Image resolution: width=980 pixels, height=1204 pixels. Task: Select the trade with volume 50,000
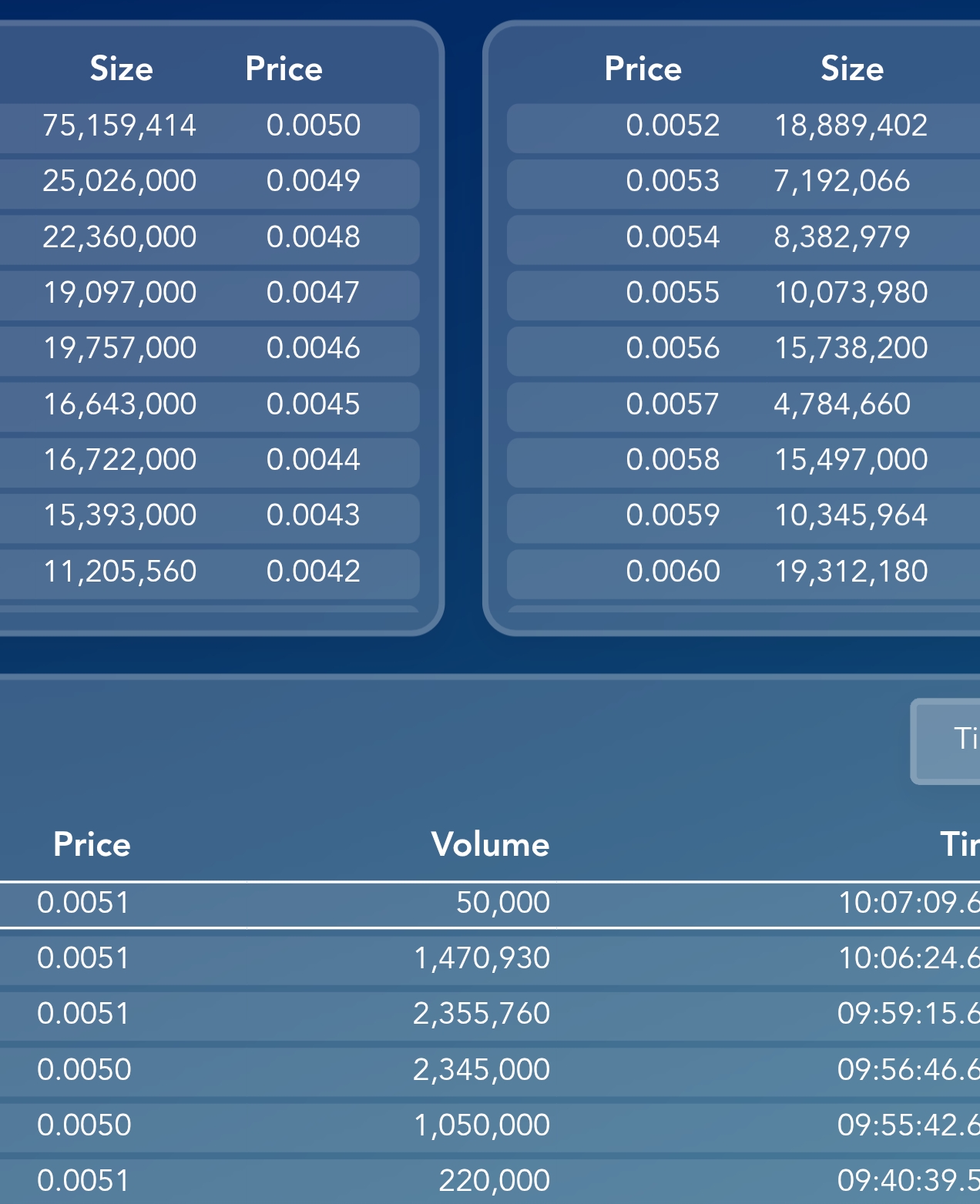point(490,903)
